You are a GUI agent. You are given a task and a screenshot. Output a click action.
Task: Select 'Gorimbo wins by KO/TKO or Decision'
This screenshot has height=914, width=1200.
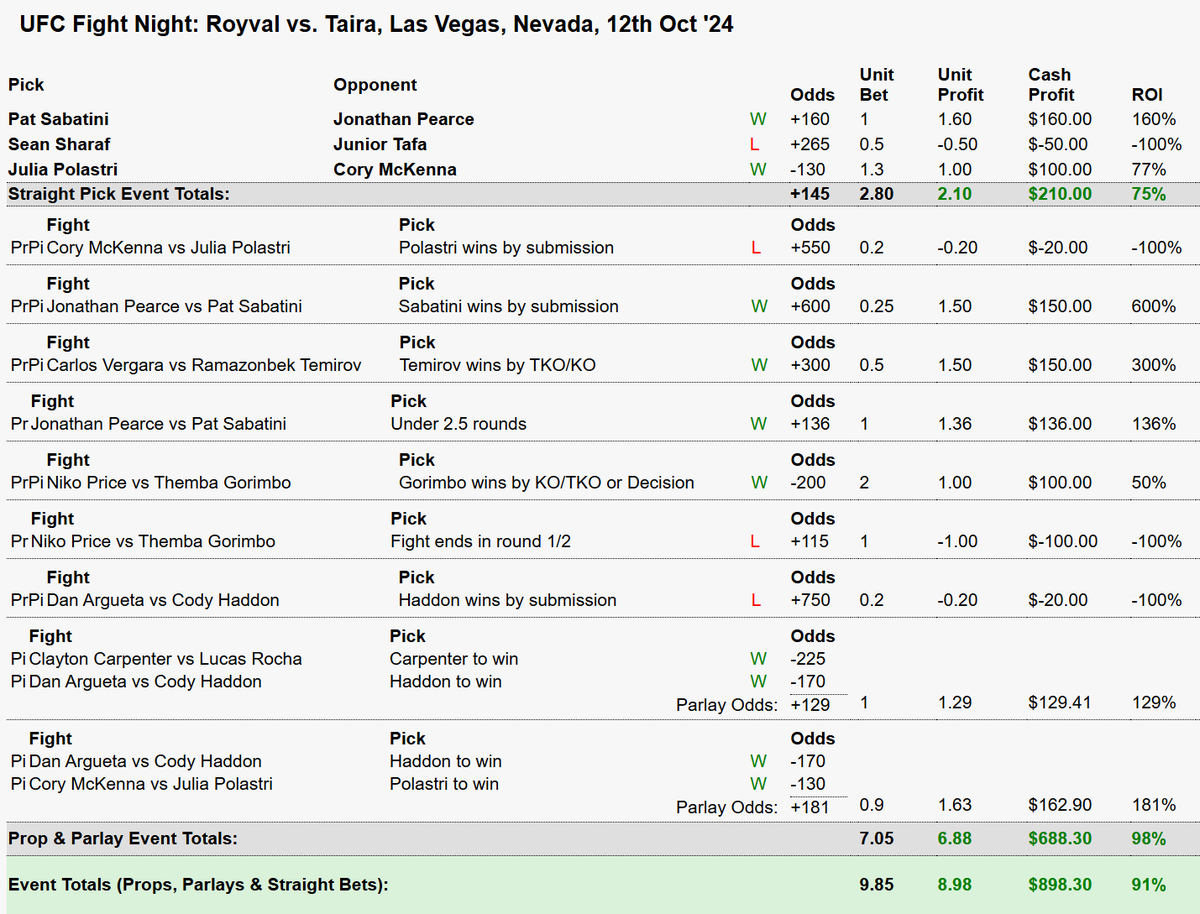(x=546, y=482)
